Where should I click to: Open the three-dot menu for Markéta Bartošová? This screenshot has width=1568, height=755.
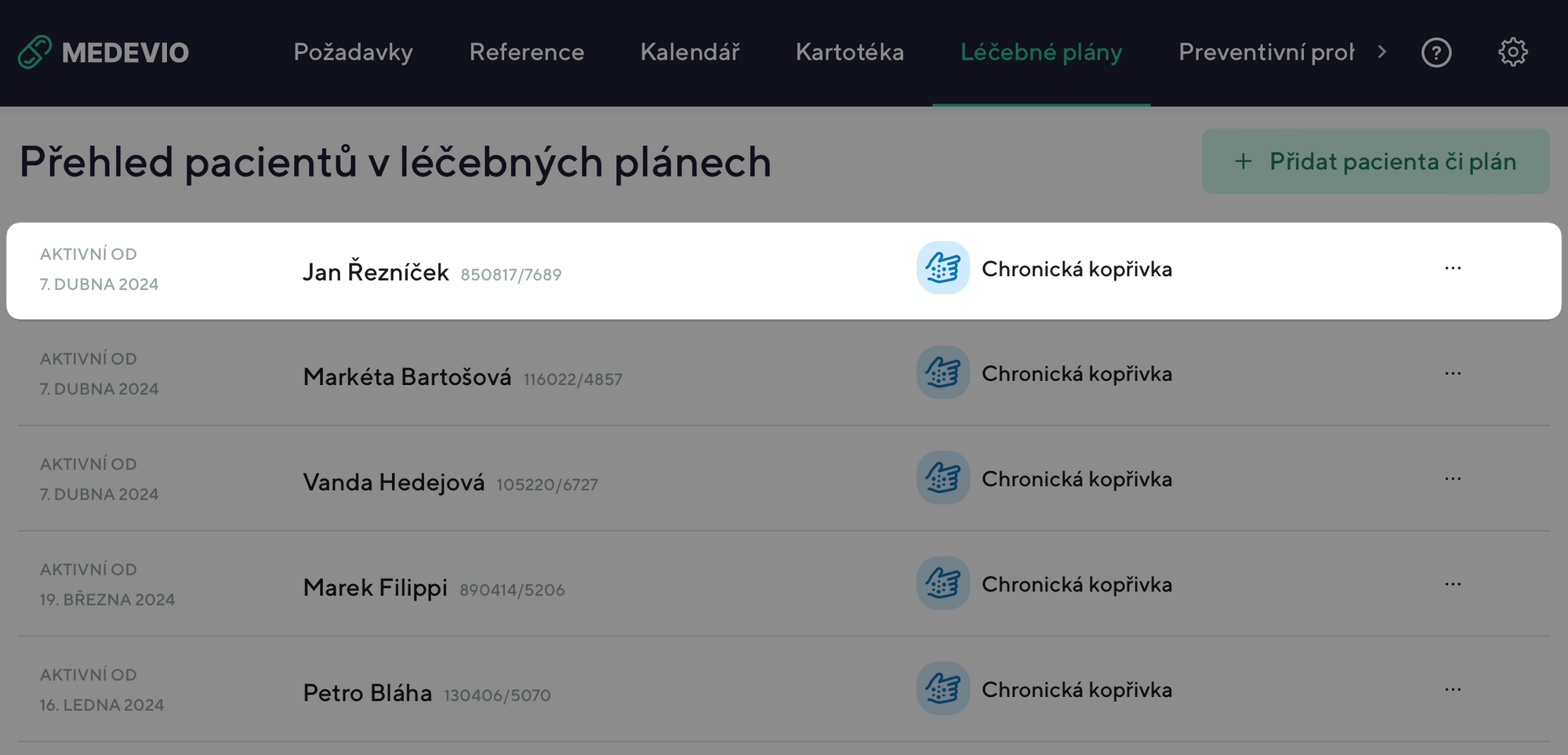[x=1453, y=372]
